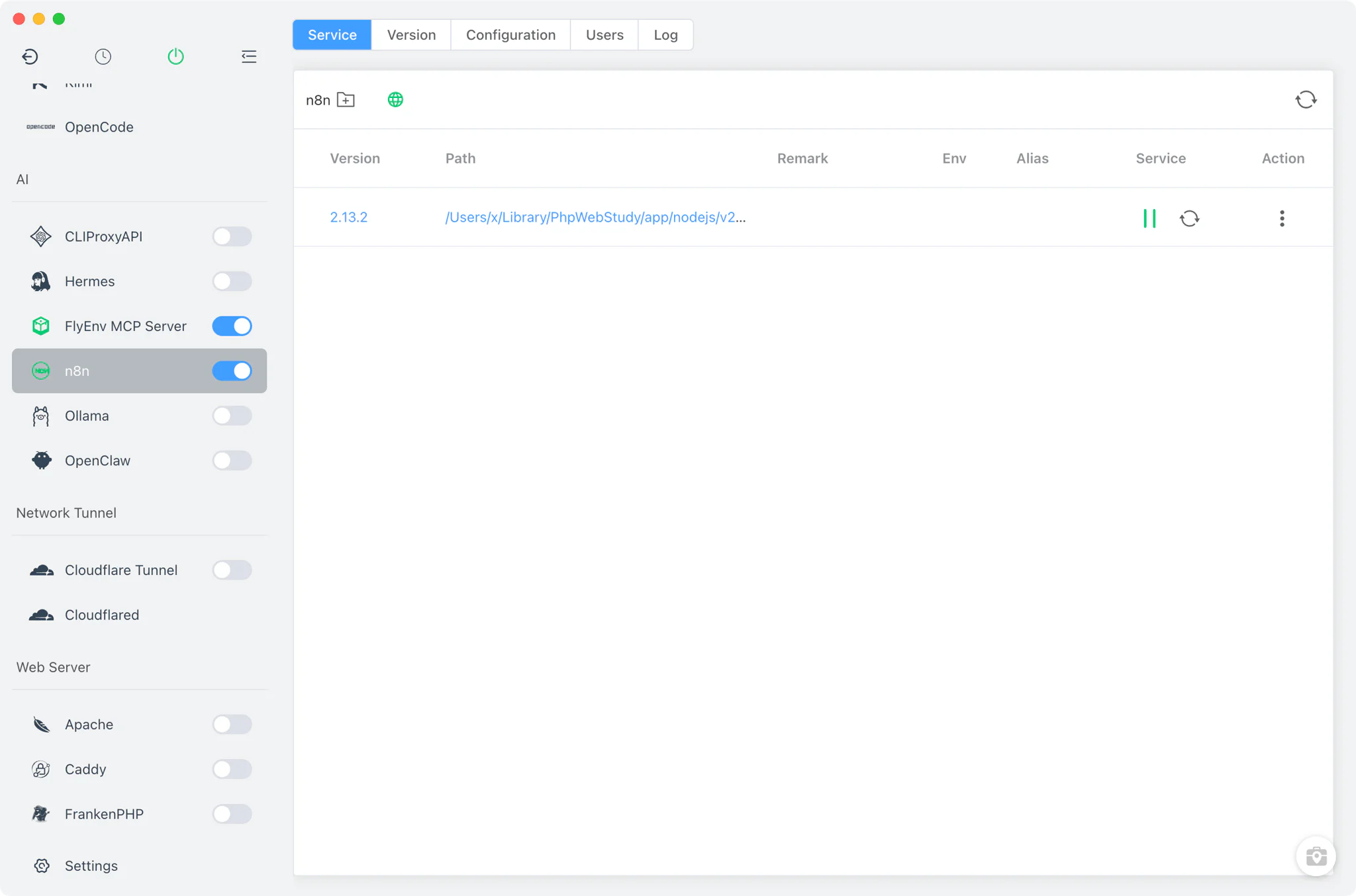This screenshot has height=896, width=1356.
Task: Select Ollama label in the sidebar
Action: [87, 416]
